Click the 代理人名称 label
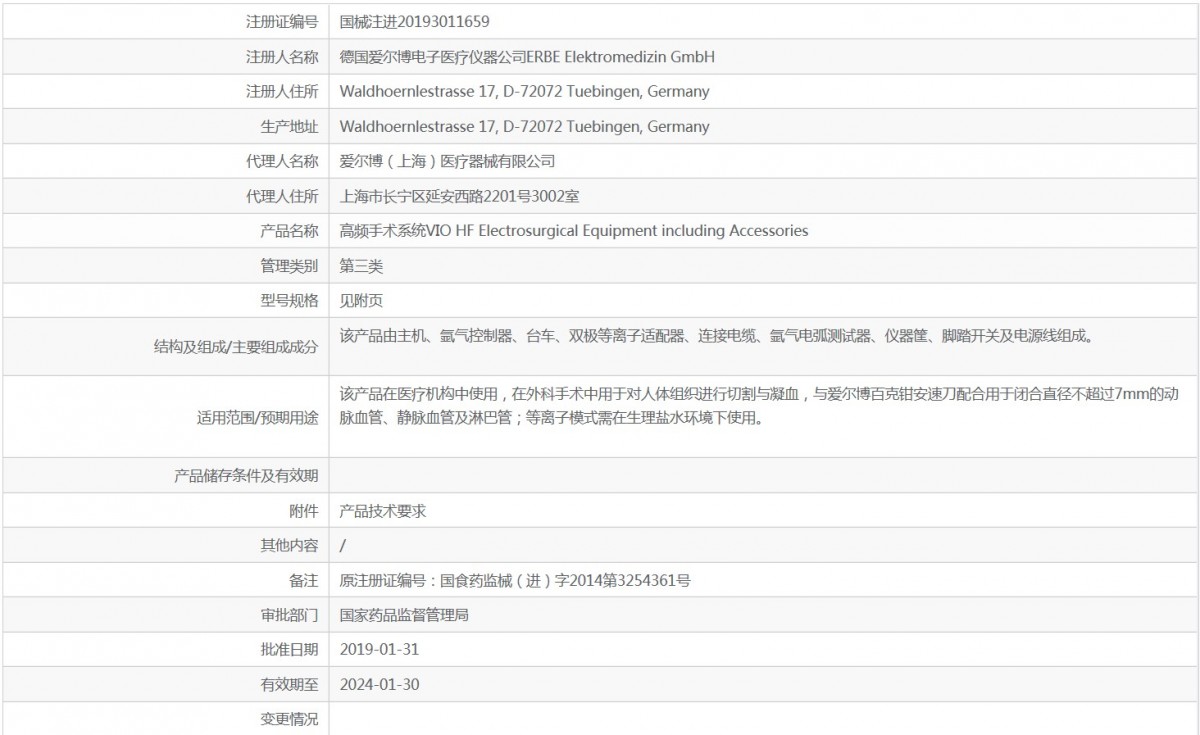The image size is (1200, 735). [x=282, y=161]
